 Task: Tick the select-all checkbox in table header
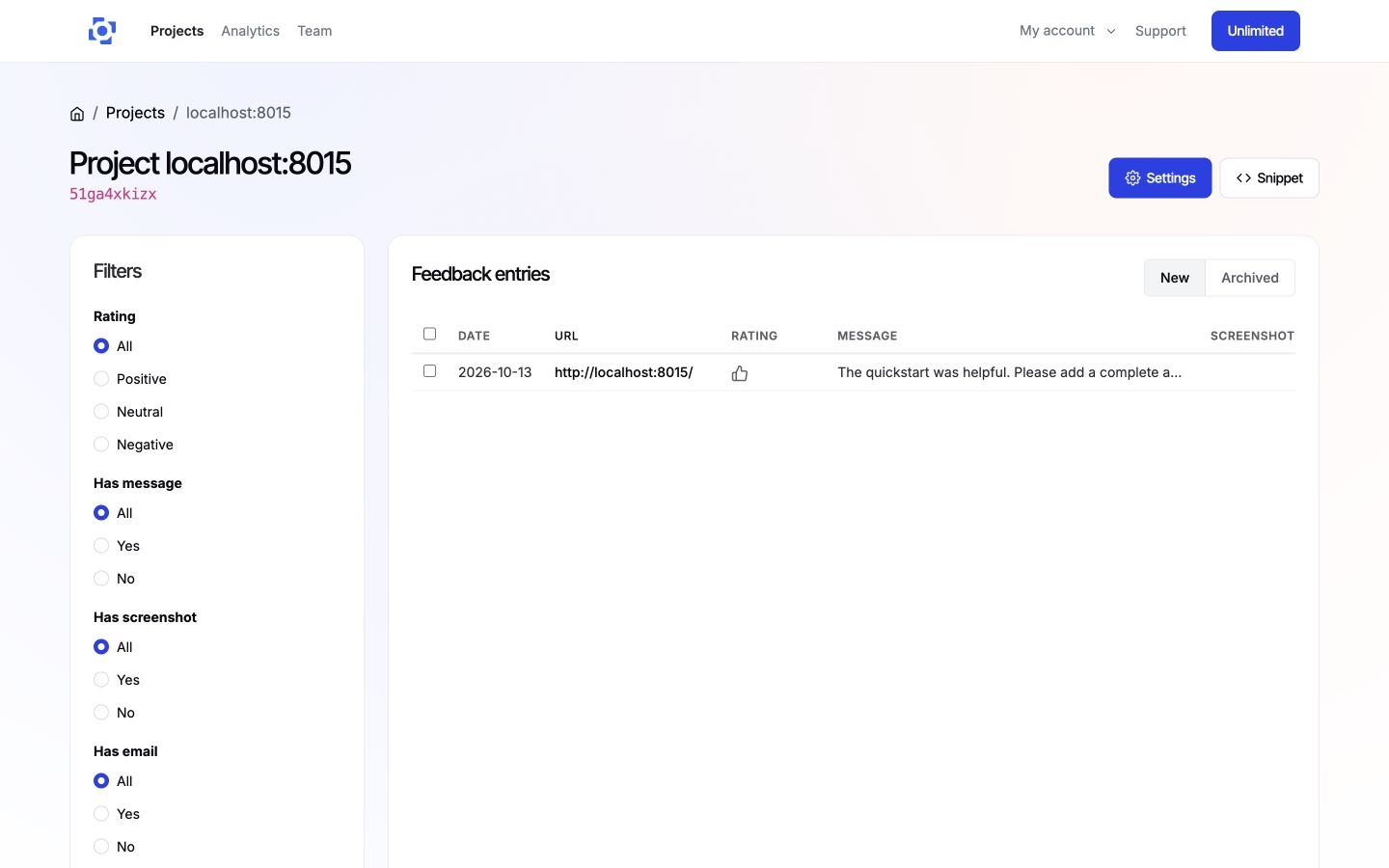(430, 334)
